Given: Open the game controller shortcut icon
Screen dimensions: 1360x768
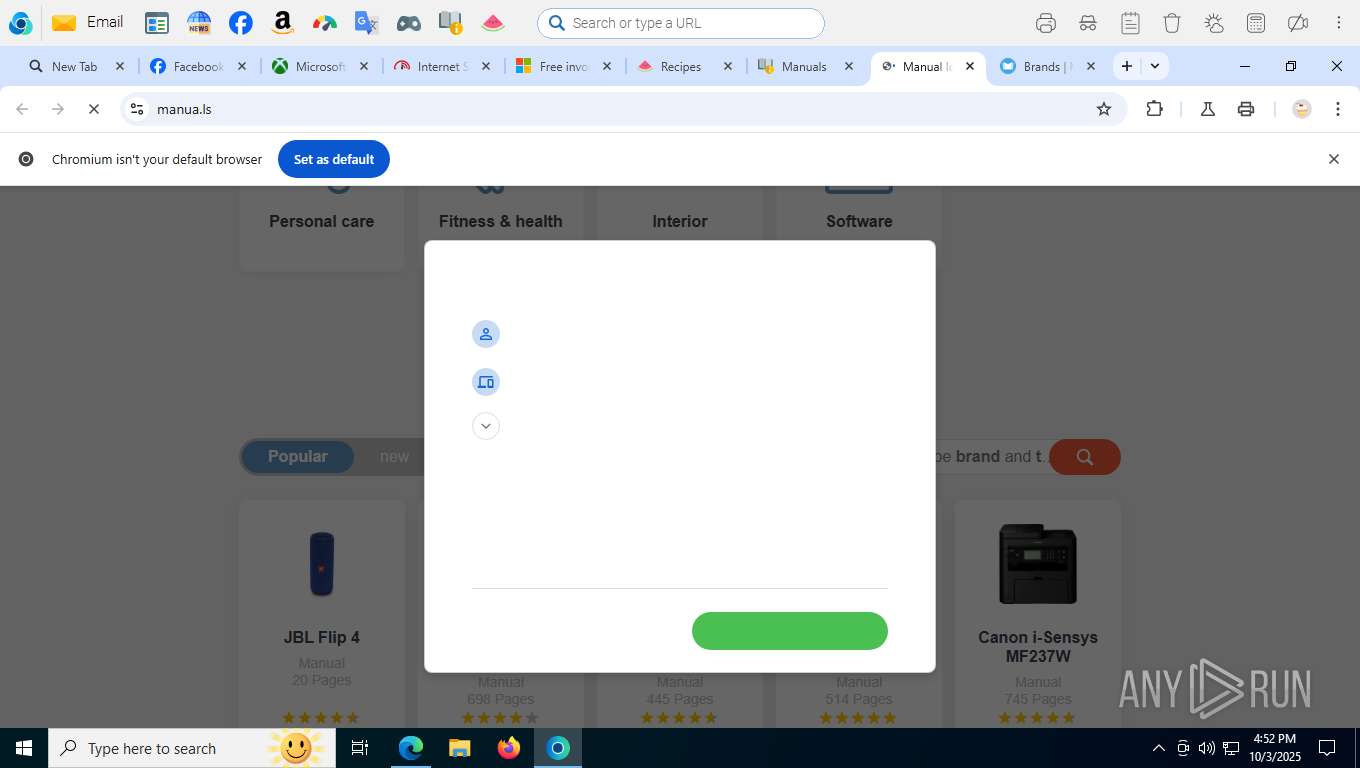Looking at the screenshot, I should 409,23.
